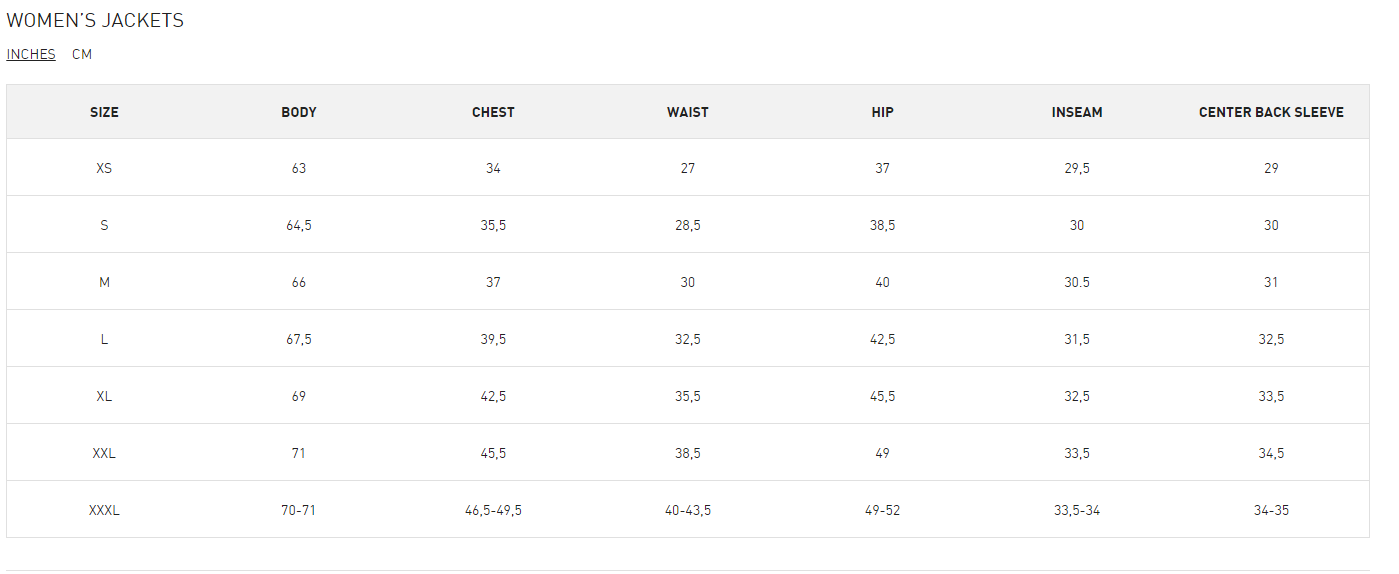Viewport: 1399px width, 574px height.
Task: Click the HIP column header
Action: (x=882, y=112)
